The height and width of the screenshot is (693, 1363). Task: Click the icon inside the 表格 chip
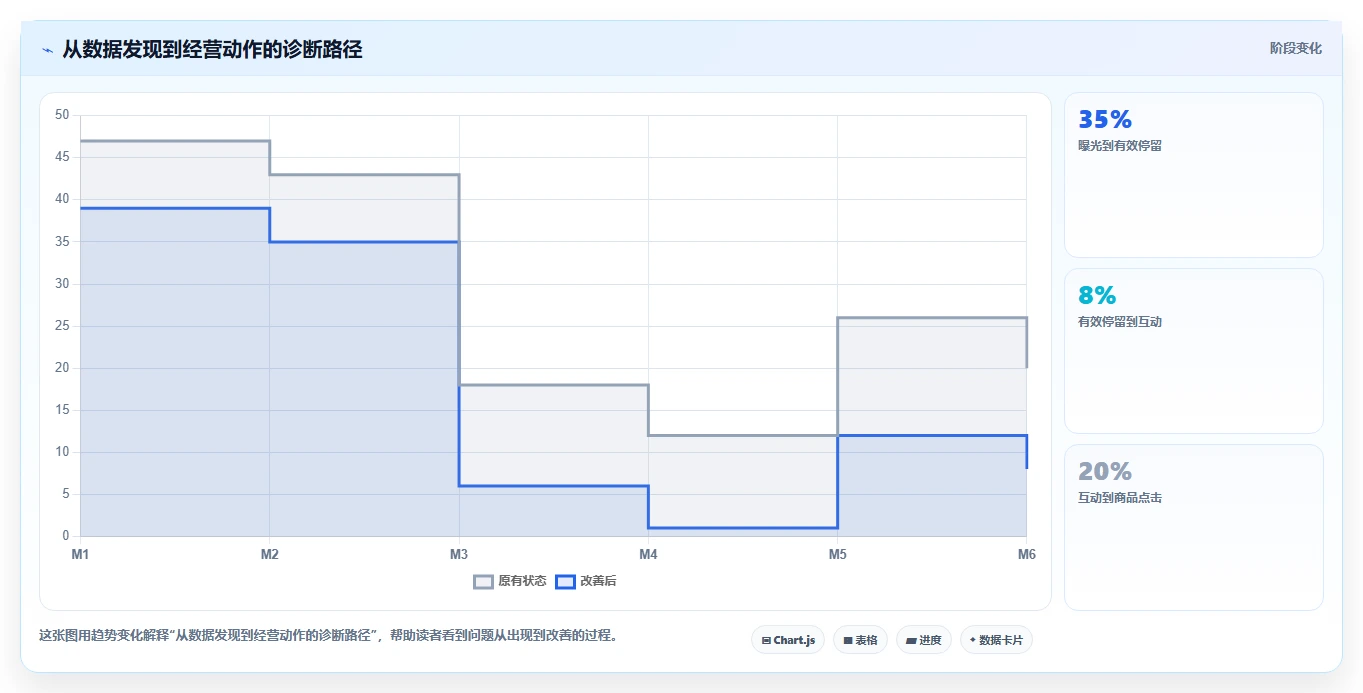[x=848, y=640]
